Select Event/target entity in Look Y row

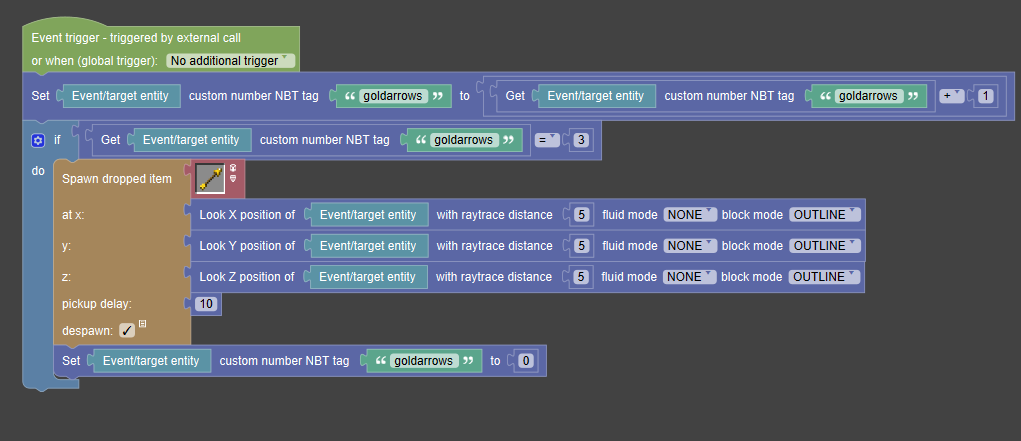click(368, 246)
